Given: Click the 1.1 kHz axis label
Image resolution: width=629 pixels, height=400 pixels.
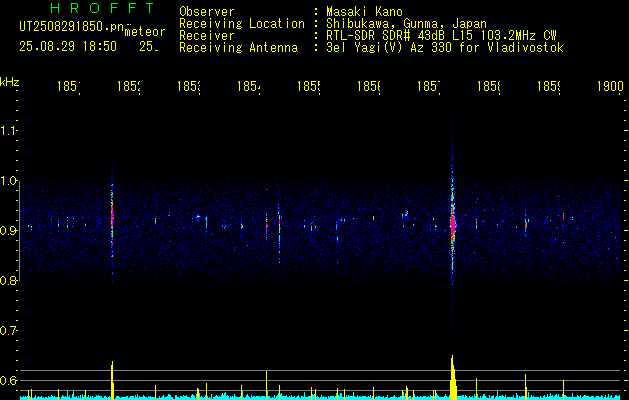Looking at the screenshot, I should [x=9, y=130].
